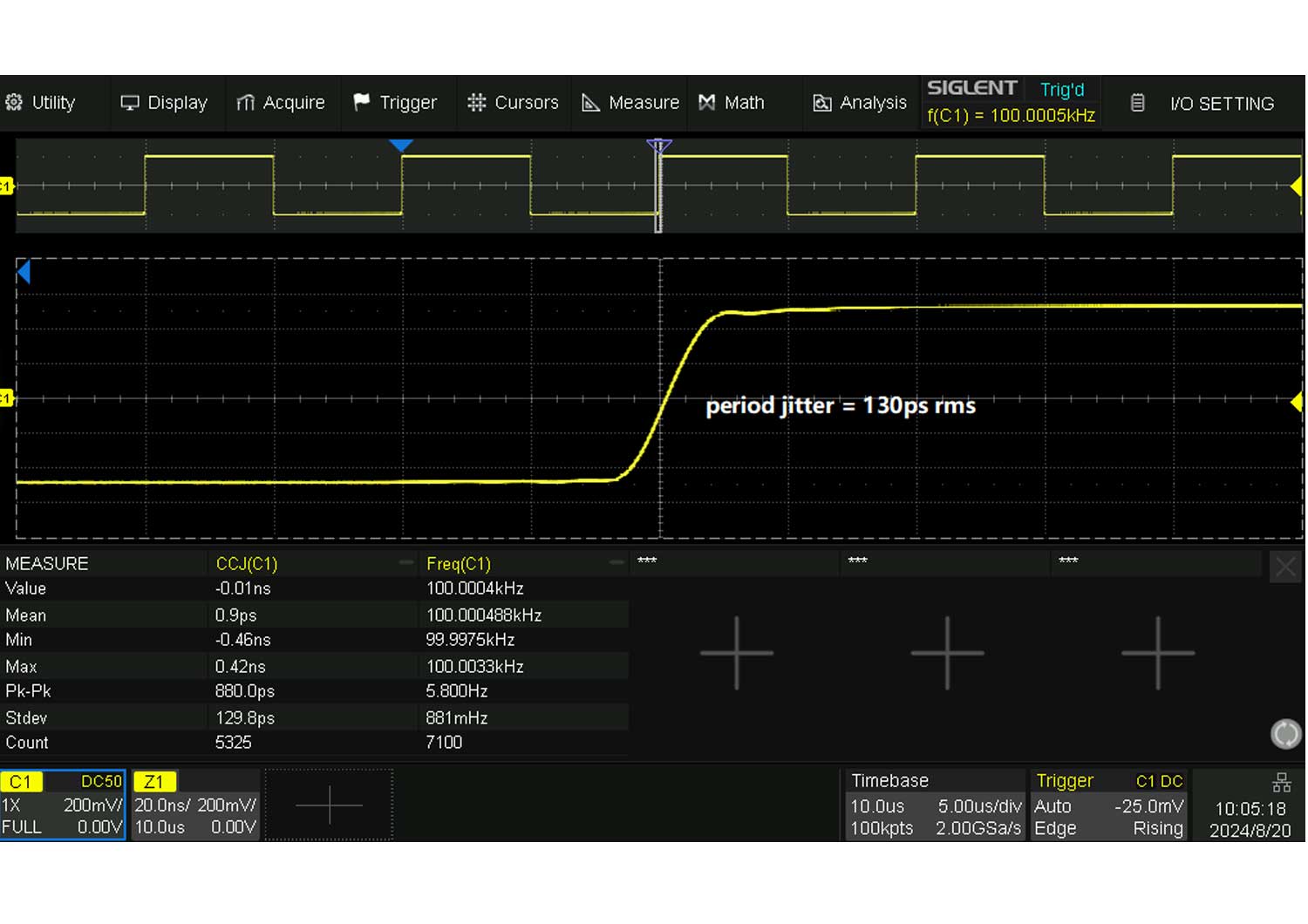Screen dimensions: 1308x924
Task: Open the Display menu
Action: (x=165, y=103)
